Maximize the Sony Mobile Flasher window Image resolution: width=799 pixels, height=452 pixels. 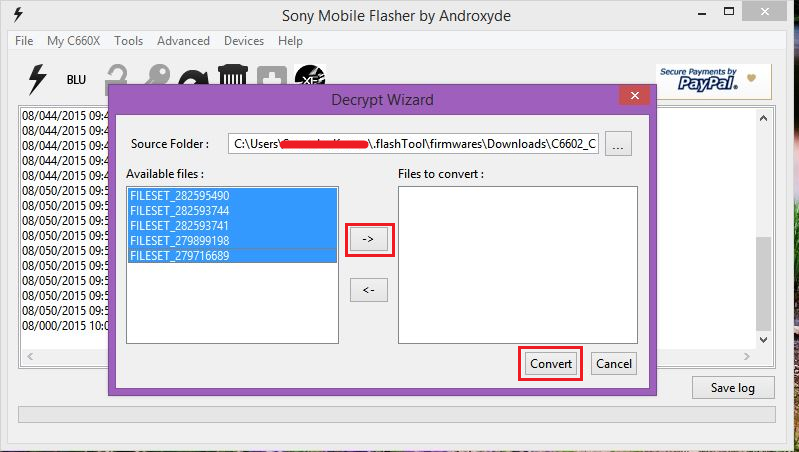pyautogui.click(x=729, y=12)
